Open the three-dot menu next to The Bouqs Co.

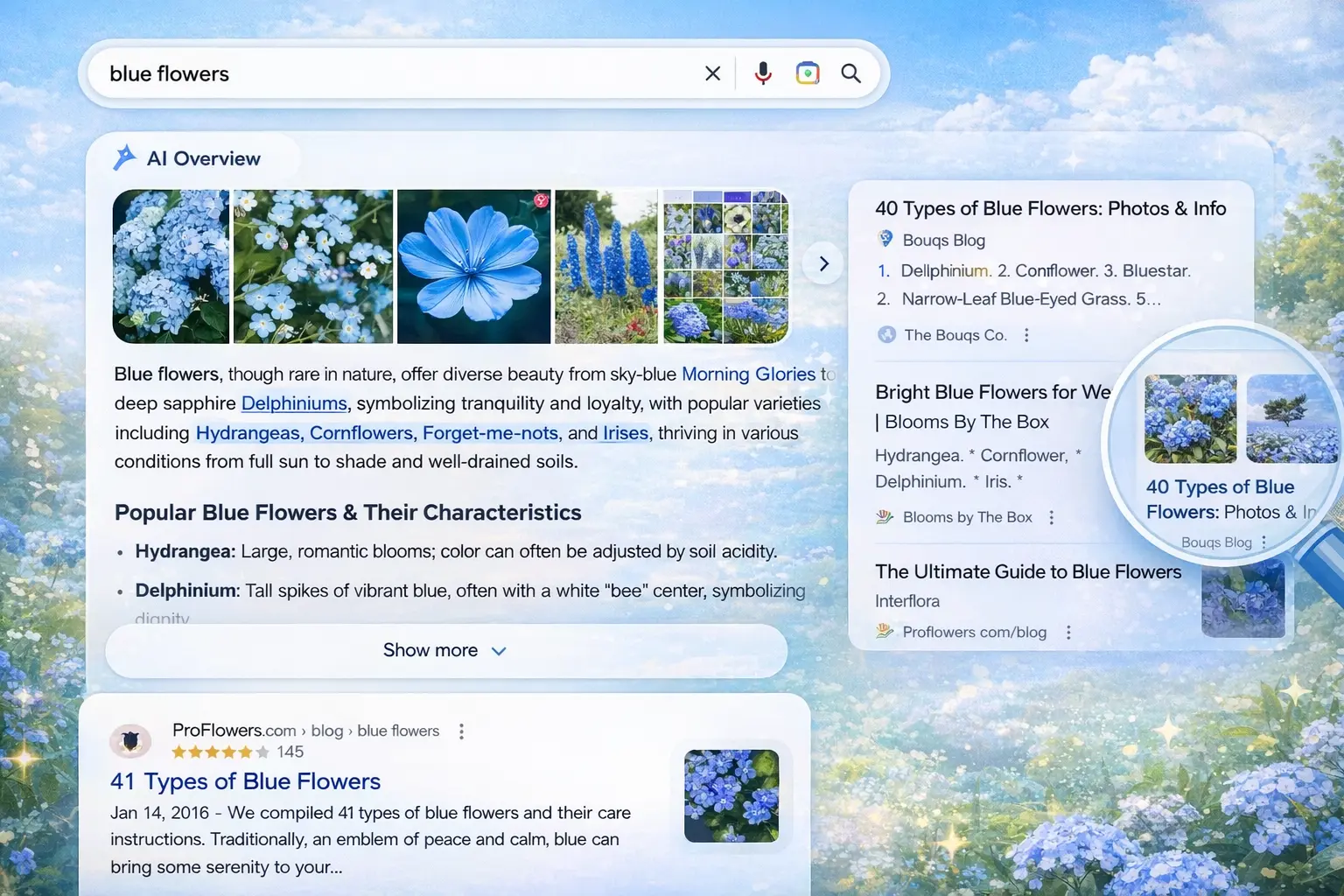click(x=1025, y=334)
